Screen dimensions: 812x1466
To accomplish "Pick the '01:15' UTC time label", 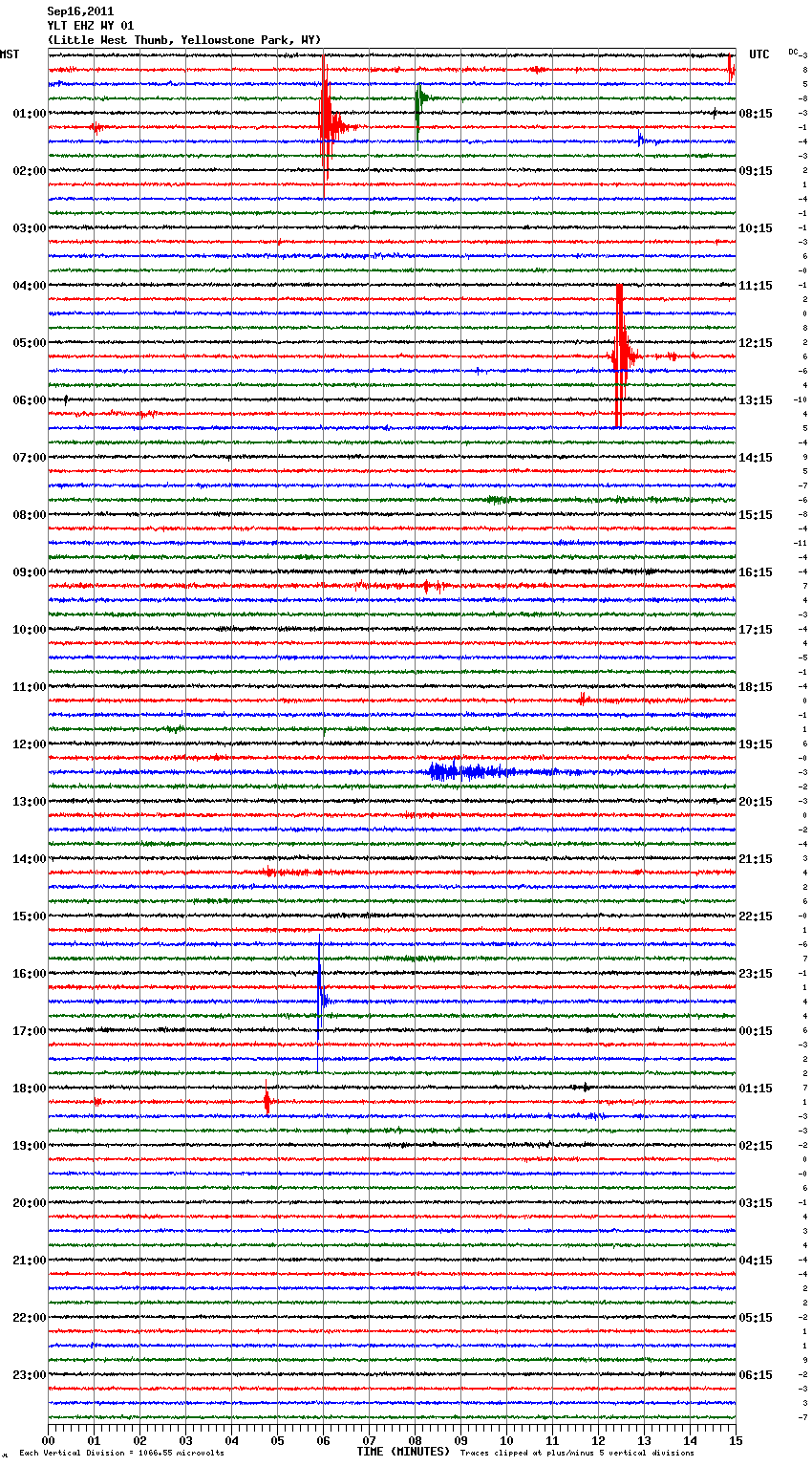I will (x=756, y=1089).
